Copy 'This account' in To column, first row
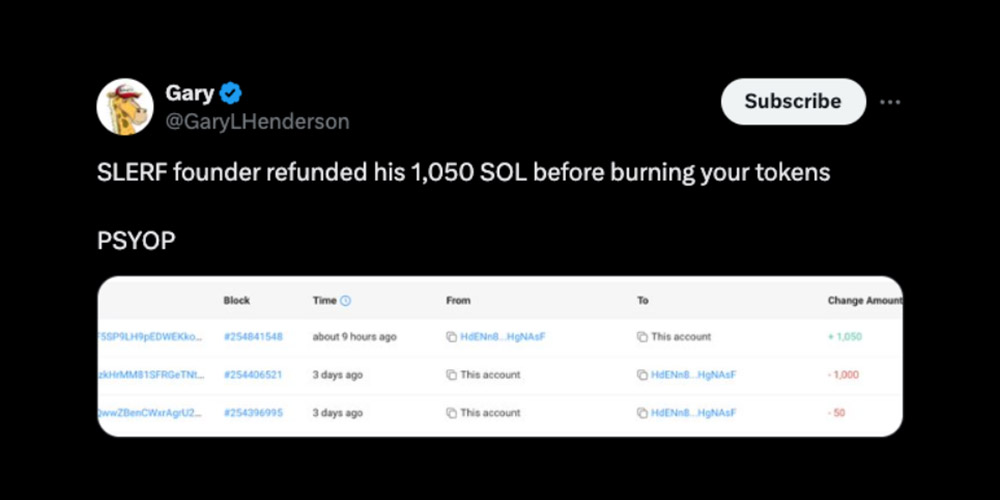Screen dimensions: 1000x500 (x=642, y=337)
